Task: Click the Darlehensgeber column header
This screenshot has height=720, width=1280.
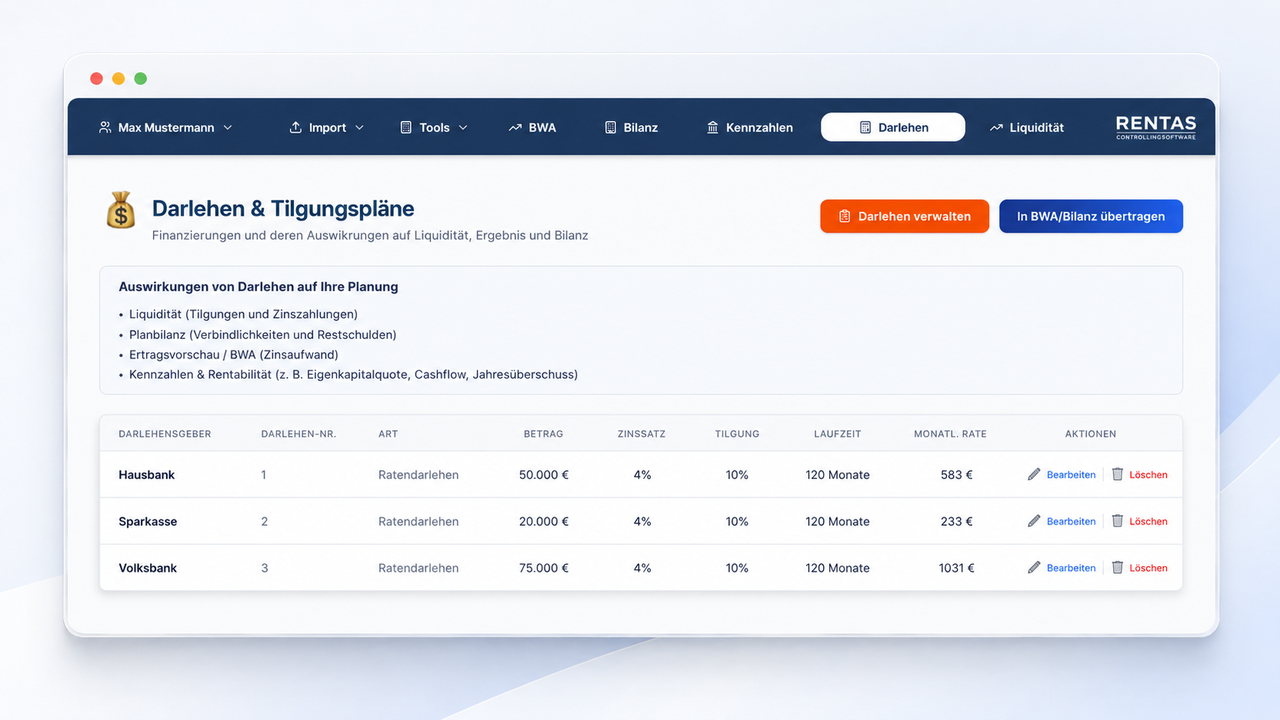Action: pos(165,434)
